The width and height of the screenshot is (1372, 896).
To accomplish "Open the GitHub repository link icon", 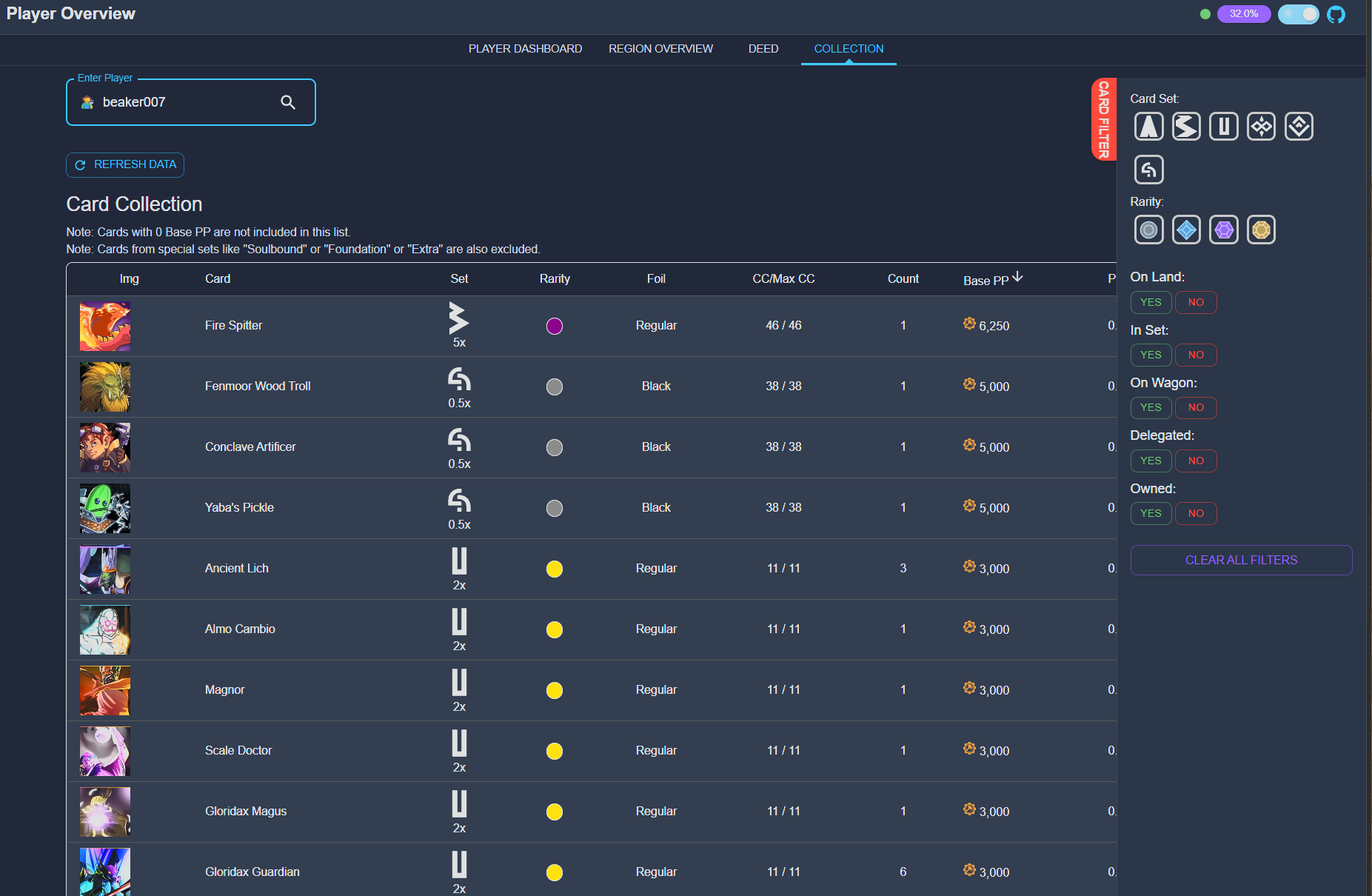I will (x=1336, y=14).
